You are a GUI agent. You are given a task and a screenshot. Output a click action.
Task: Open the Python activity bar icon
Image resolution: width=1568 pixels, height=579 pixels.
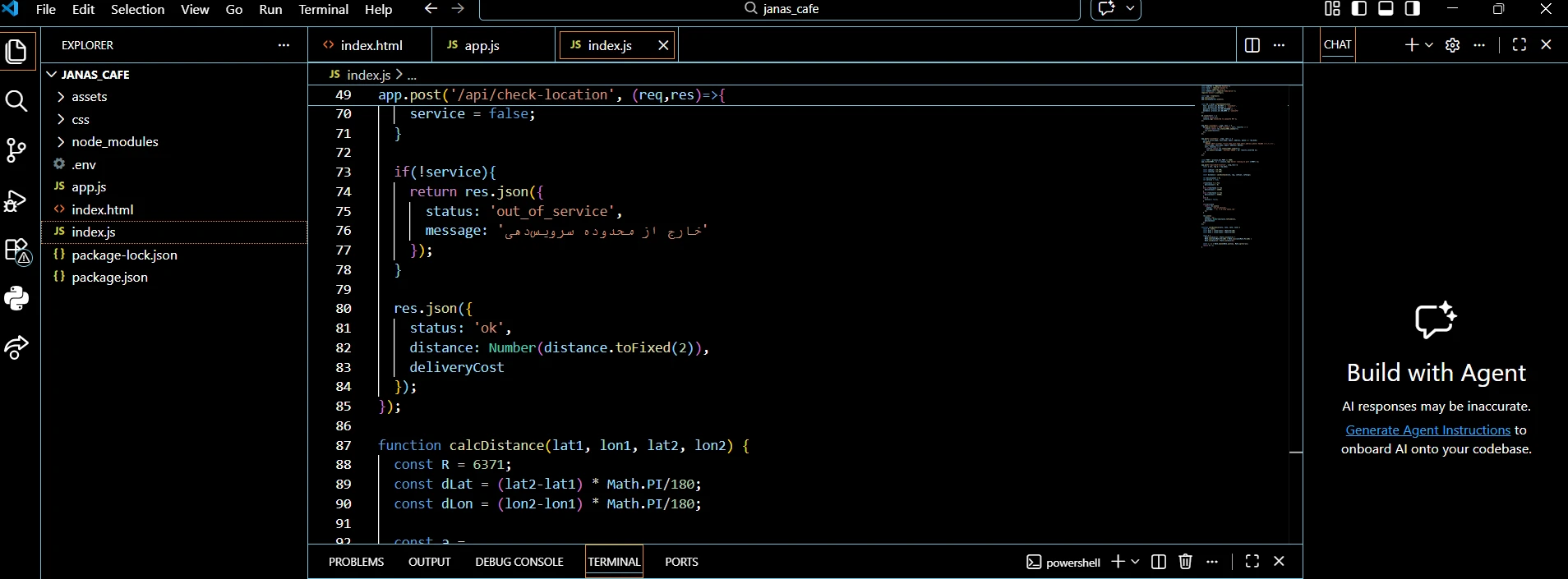pyautogui.click(x=16, y=298)
